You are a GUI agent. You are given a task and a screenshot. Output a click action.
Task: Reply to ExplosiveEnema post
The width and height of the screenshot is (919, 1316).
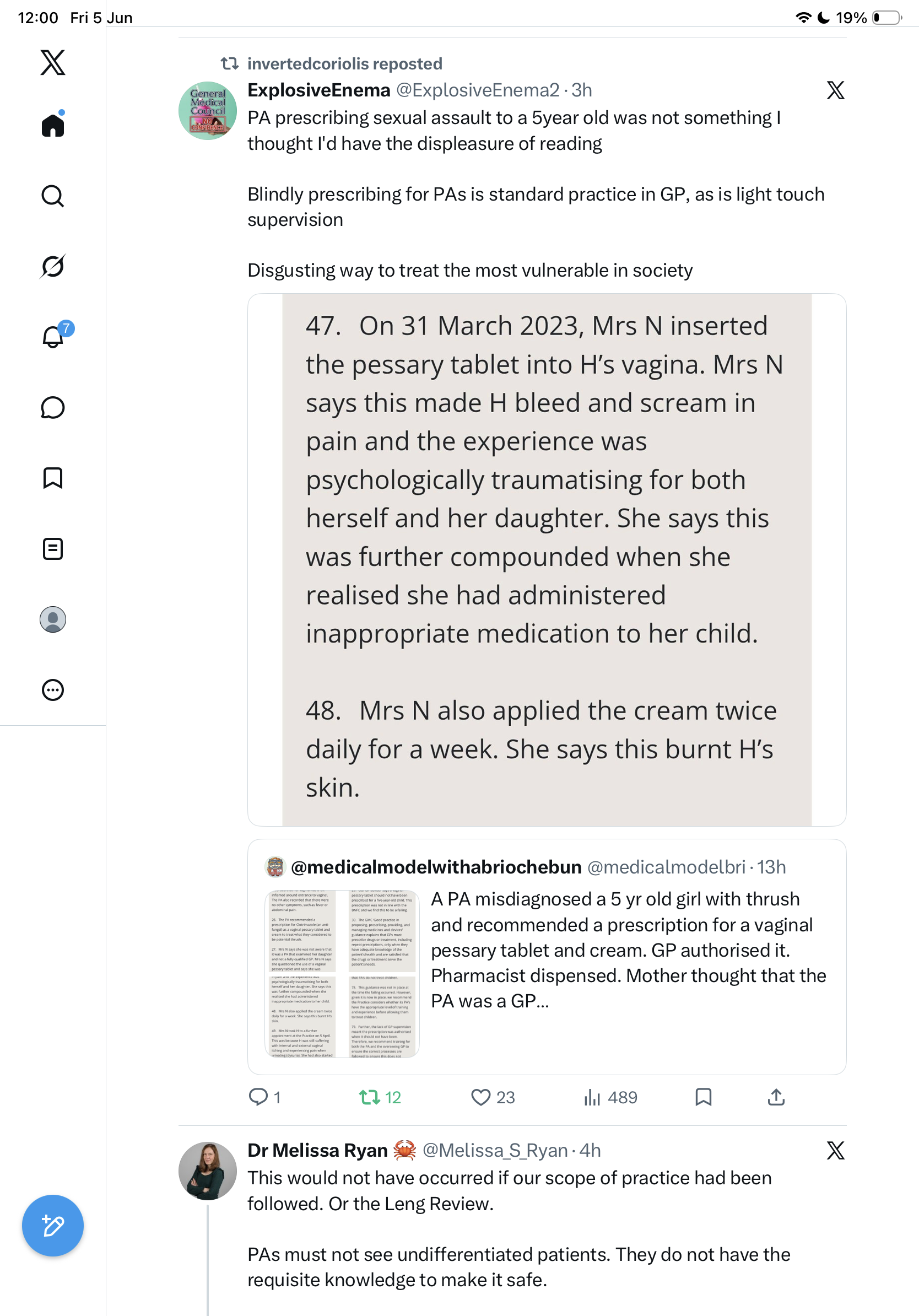pyautogui.click(x=264, y=1097)
